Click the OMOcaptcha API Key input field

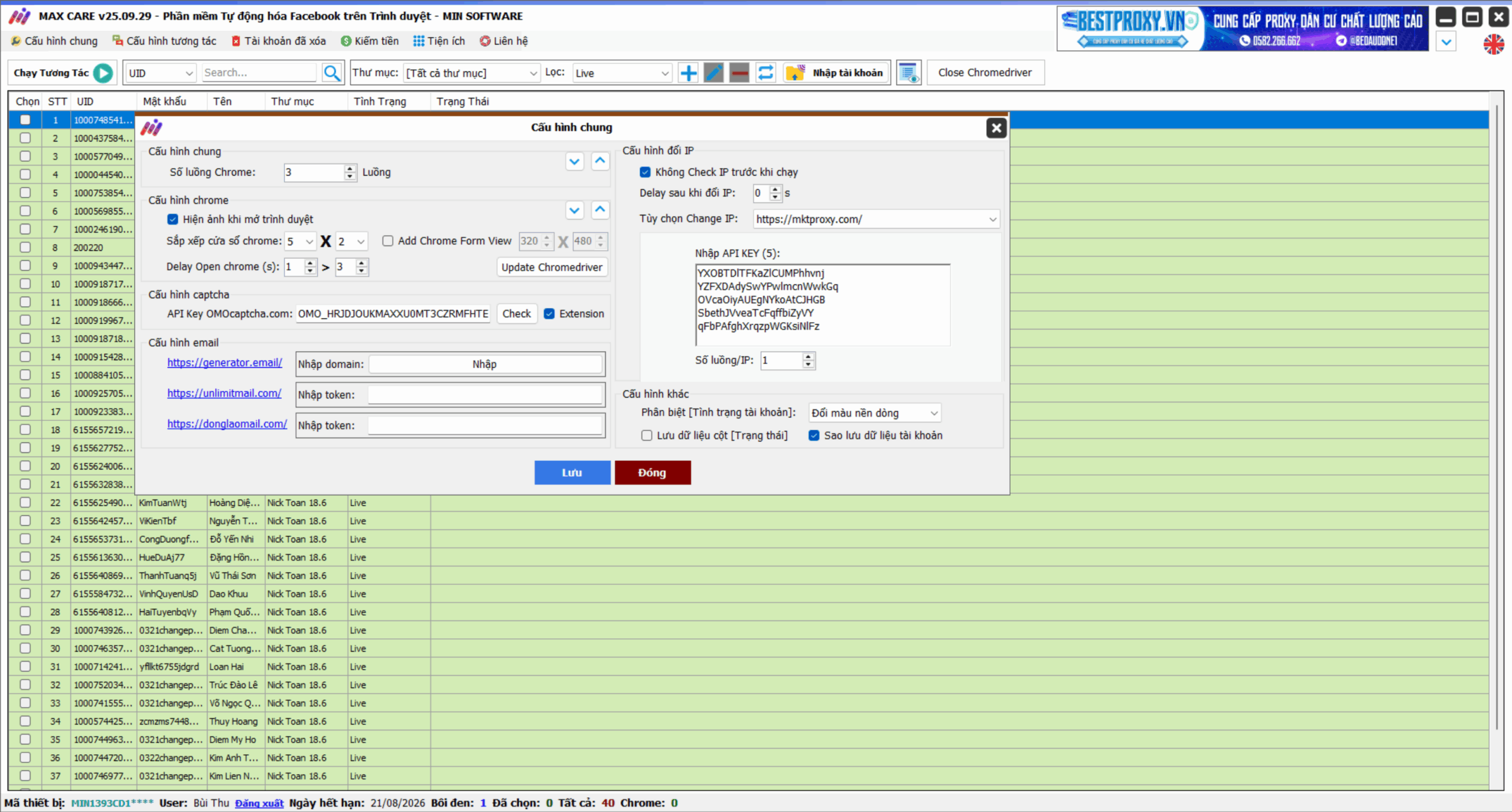pos(393,314)
